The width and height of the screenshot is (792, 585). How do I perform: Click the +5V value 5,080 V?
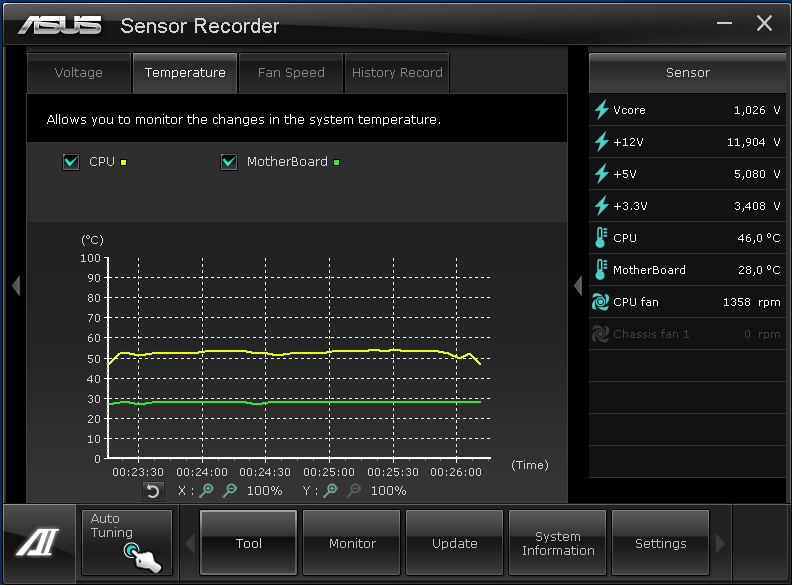pyautogui.click(x=757, y=174)
